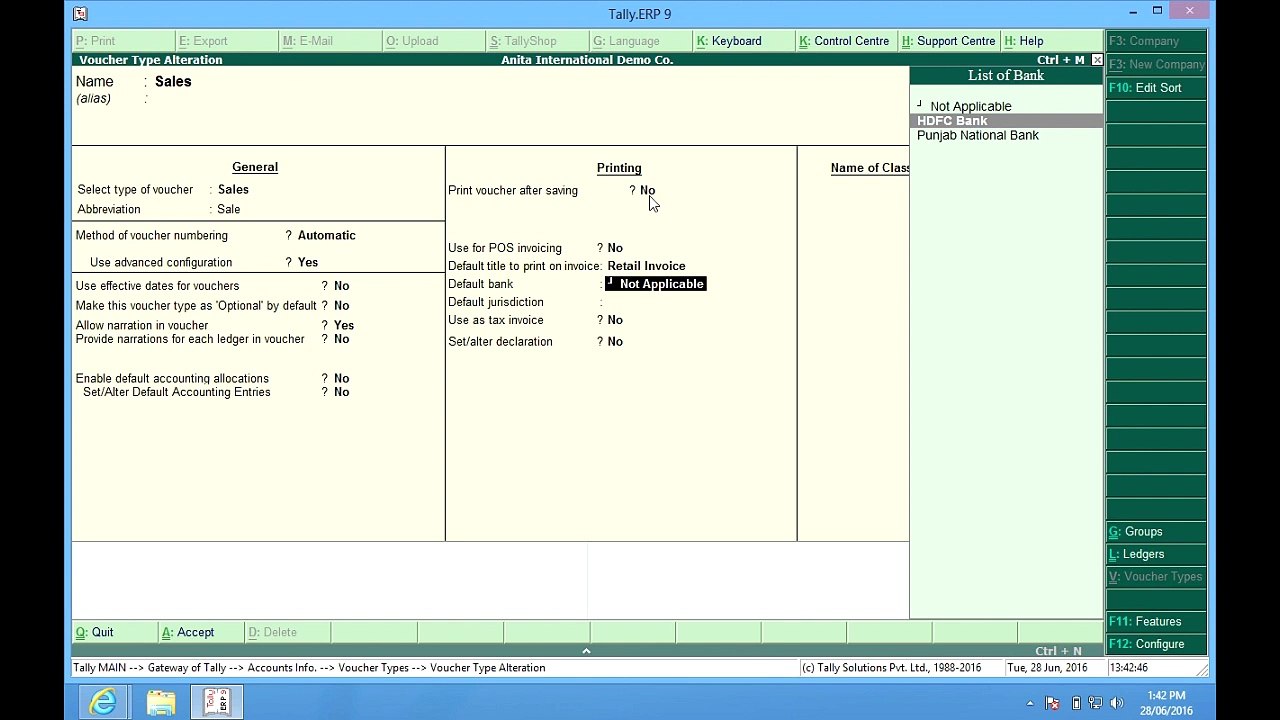This screenshot has height=720, width=1280.
Task: Open File Explorer from the taskbar
Action: coord(161,703)
